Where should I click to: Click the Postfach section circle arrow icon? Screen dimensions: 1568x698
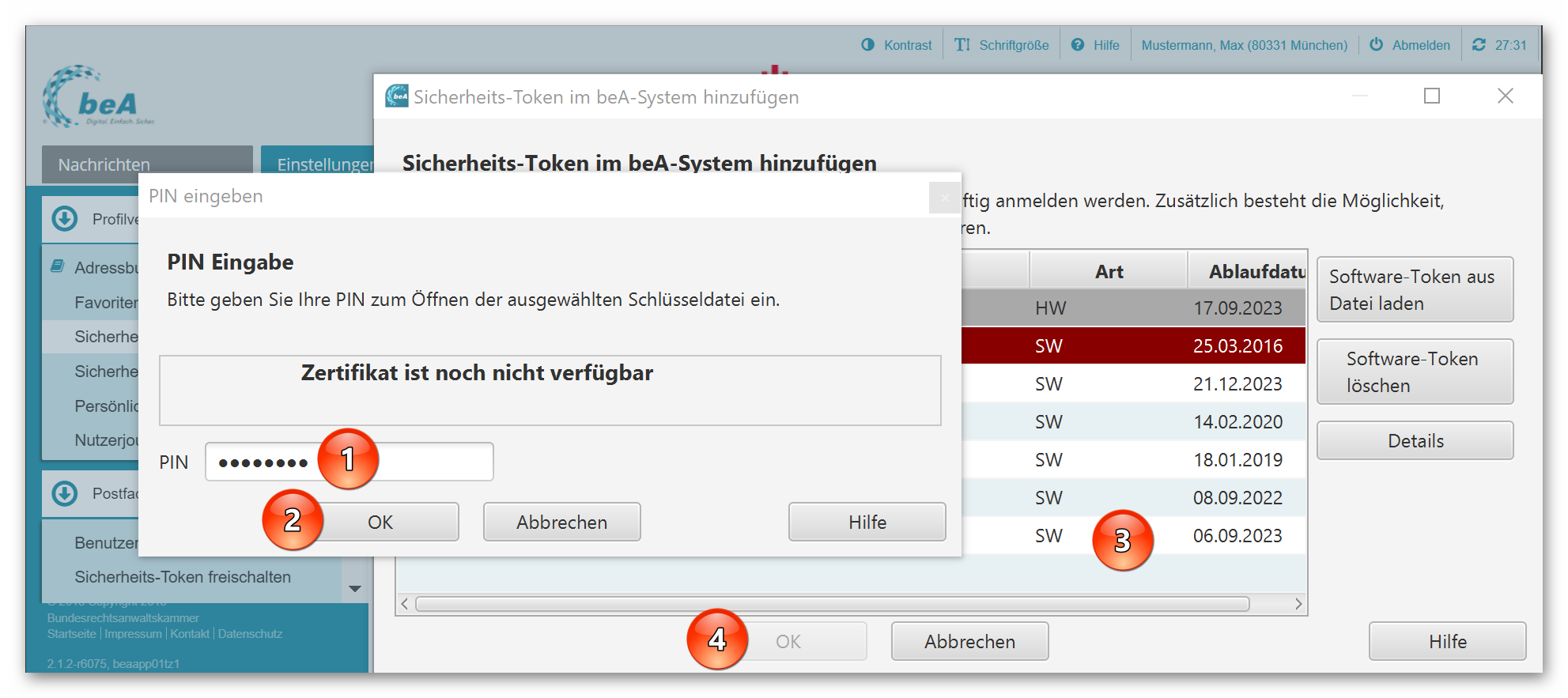pyautogui.click(x=65, y=494)
